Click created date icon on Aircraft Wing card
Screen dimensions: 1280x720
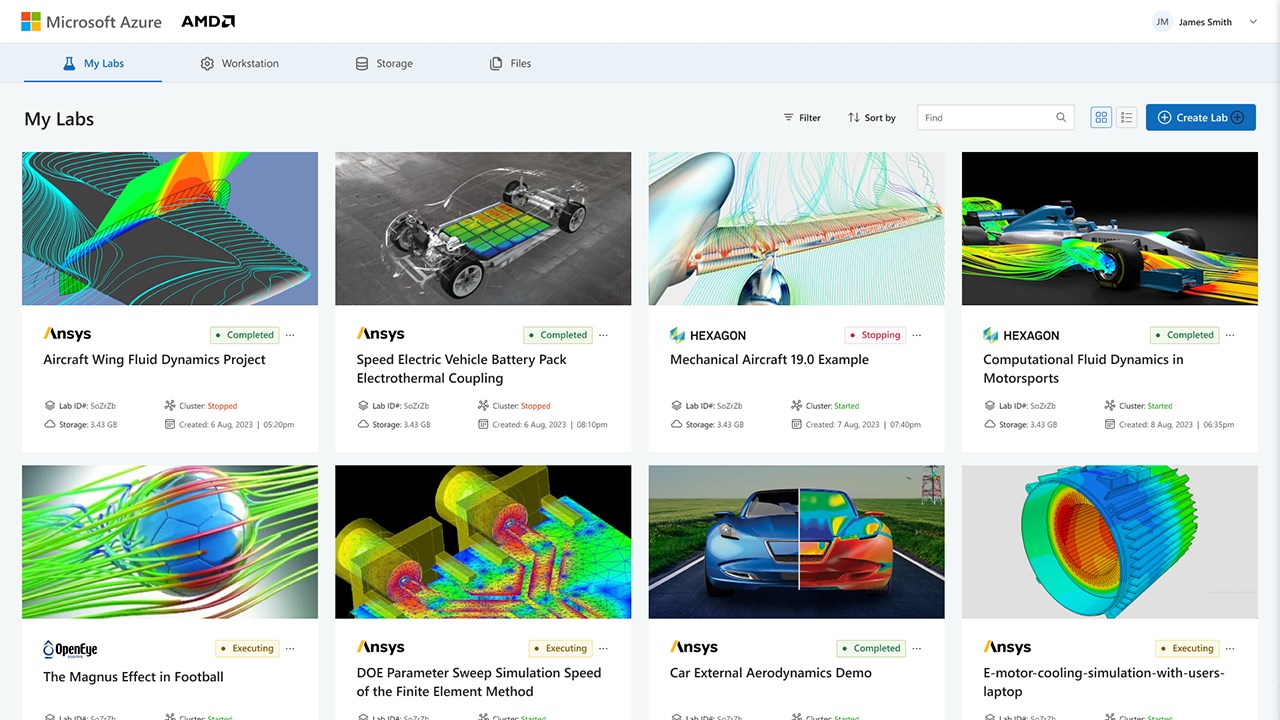[170, 424]
